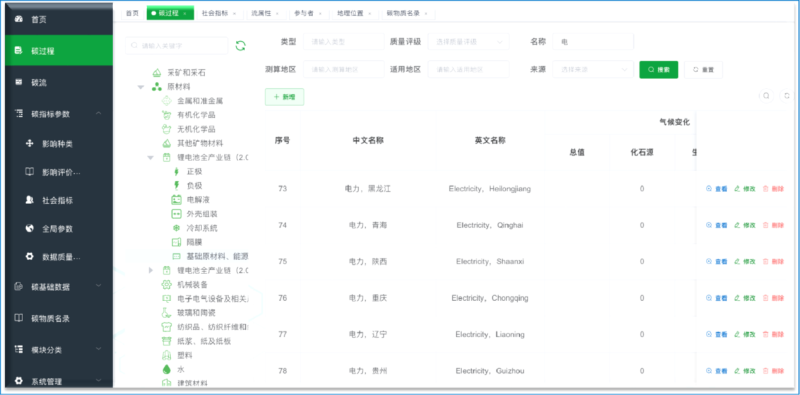
Task: Select the 水 water drop icon in the tree
Action: 166,369
